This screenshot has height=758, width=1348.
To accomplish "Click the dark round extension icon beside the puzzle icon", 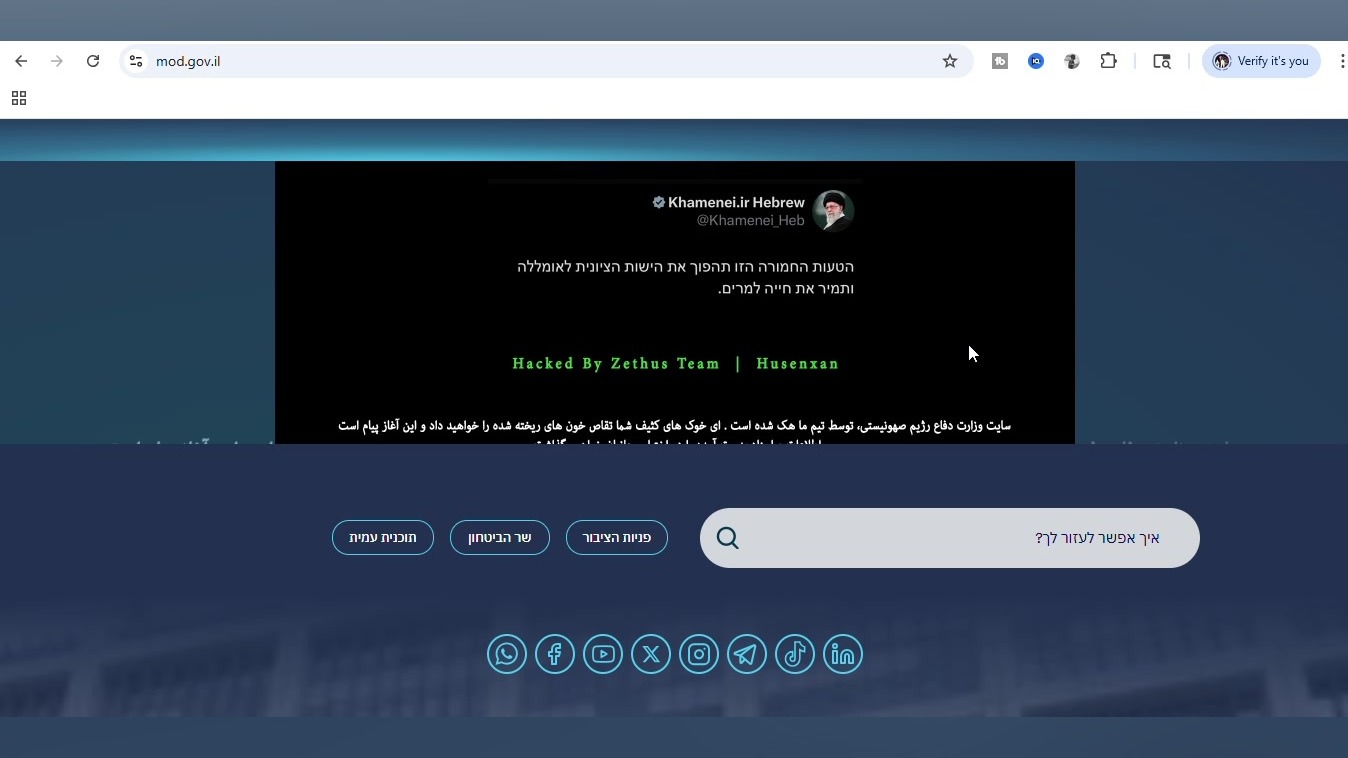I will tap(1072, 61).
